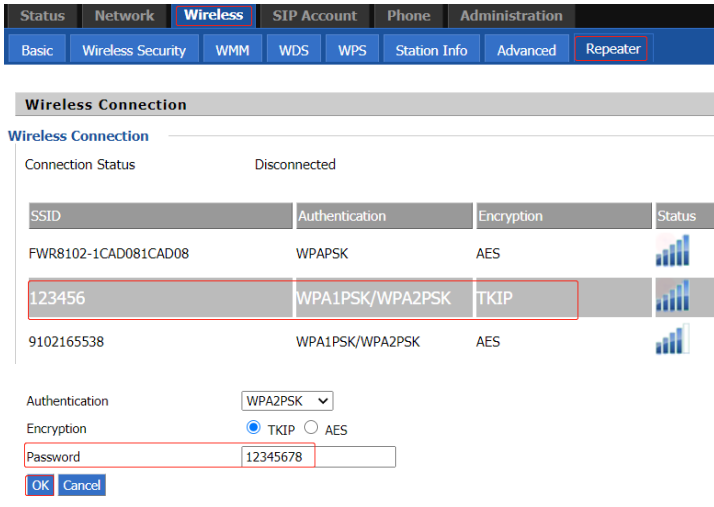The image size is (714, 507).
Task: Select the AES encryption radio button
Action: (311, 428)
